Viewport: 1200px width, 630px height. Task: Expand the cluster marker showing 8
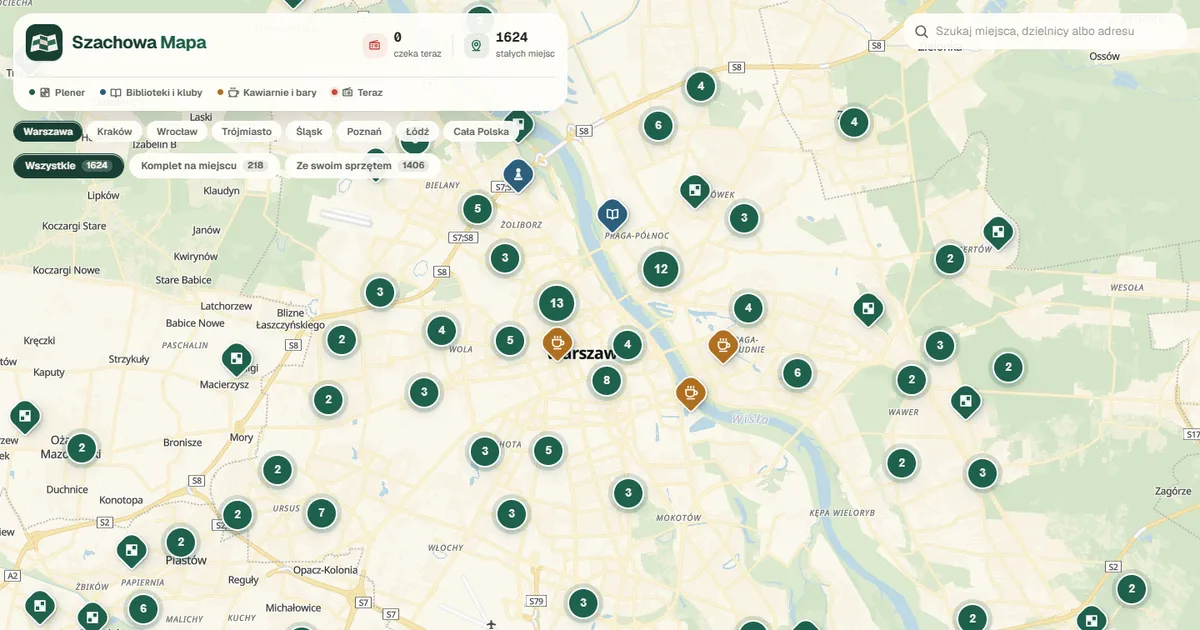tap(606, 380)
